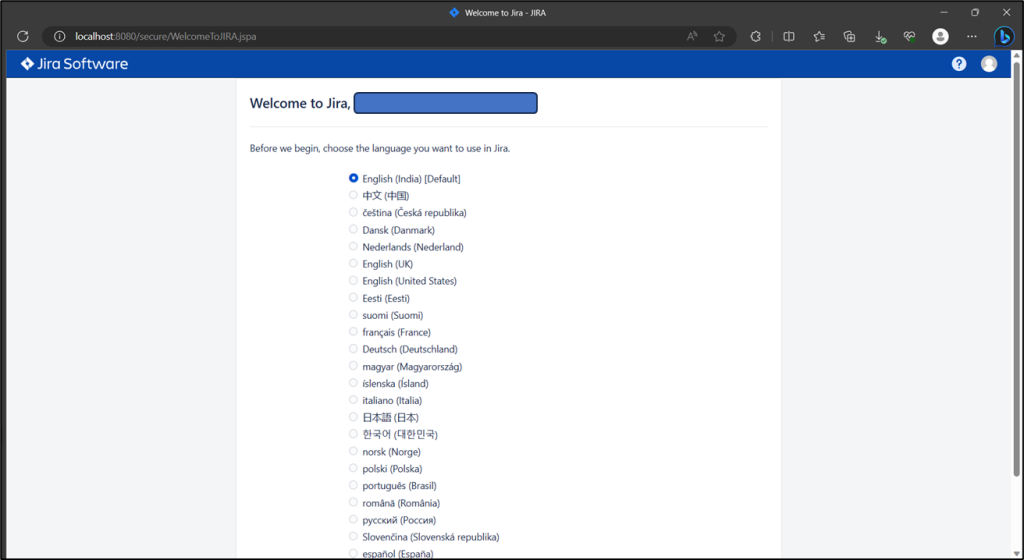Choose norsk (Norge) language
Screen dimensions: 1024x560
(x=353, y=451)
